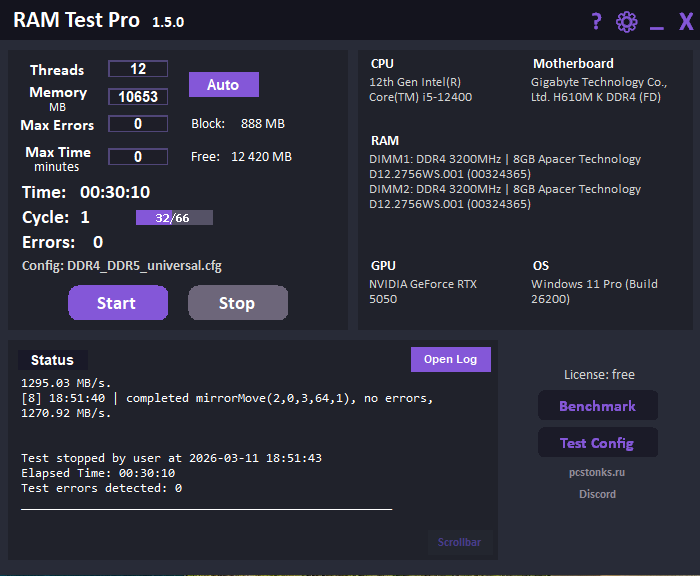Viewport: 700px width, 576px height.
Task: Stop the running test
Action: click(237, 303)
